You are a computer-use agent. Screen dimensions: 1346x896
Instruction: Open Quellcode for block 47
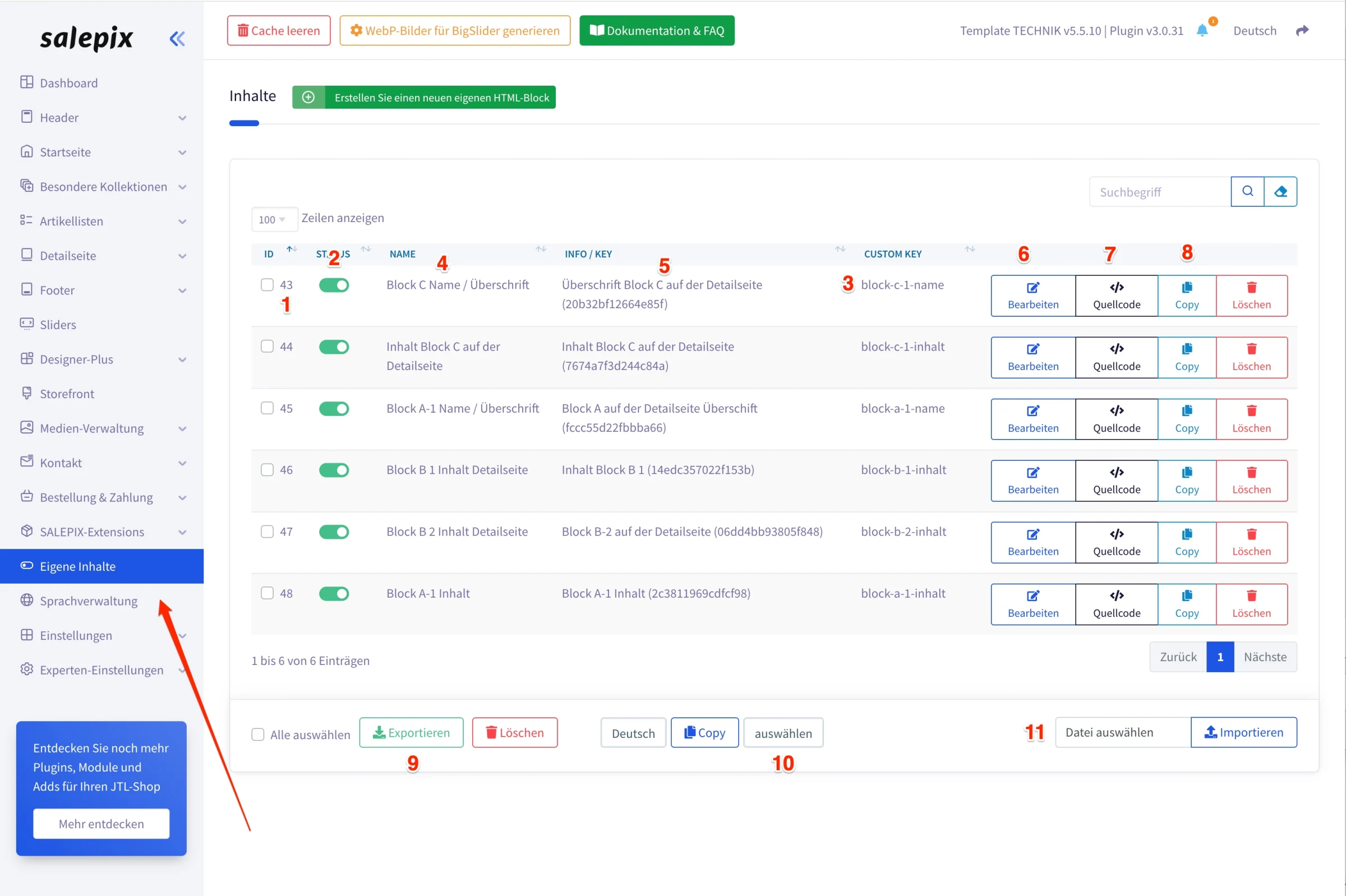click(1117, 543)
